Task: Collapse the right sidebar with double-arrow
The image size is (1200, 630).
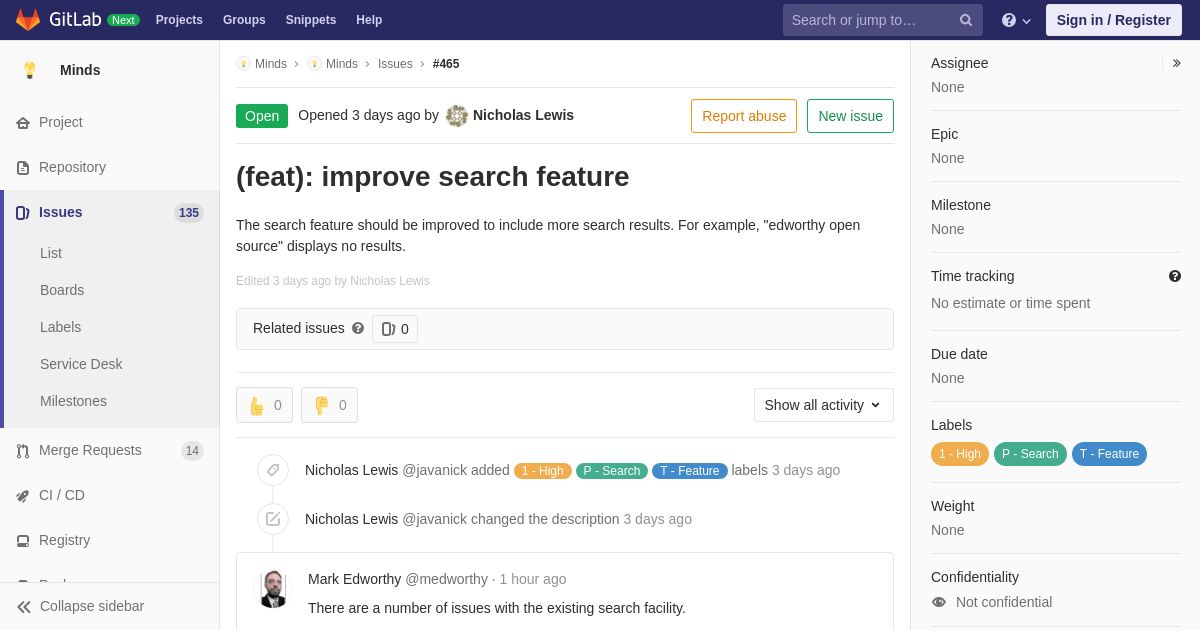Action: coord(1176,63)
